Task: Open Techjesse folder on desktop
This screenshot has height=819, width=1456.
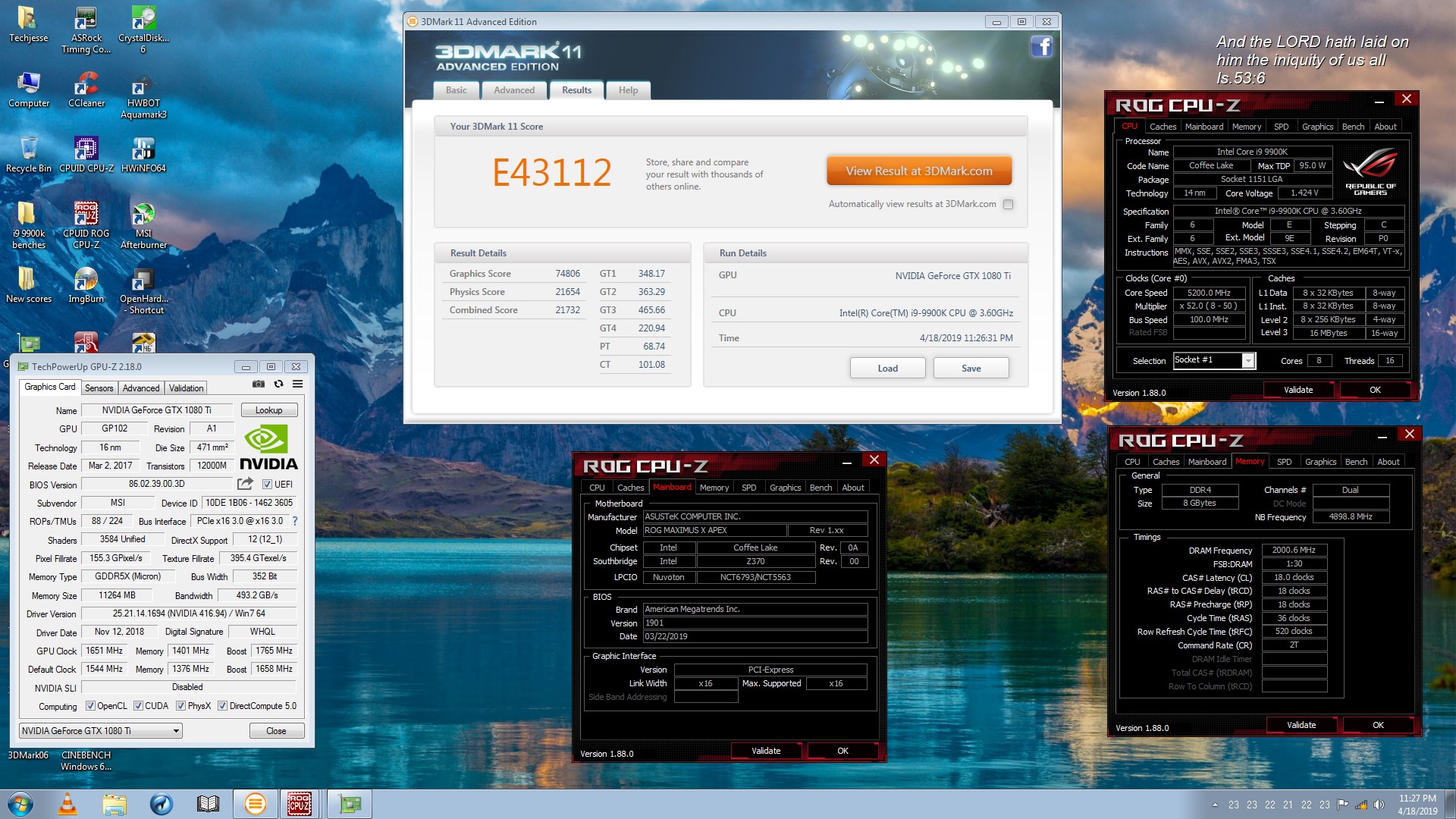Action: point(28,25)
